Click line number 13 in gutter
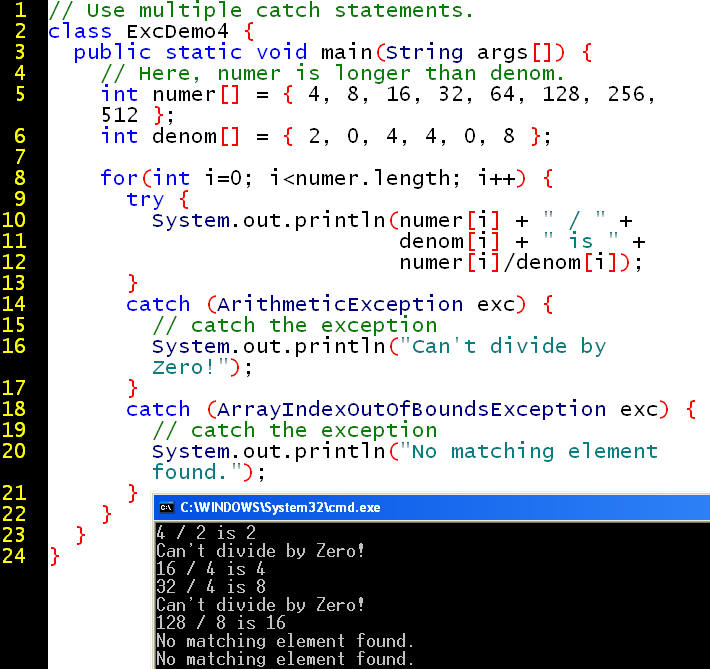 (x=14, y=283)
